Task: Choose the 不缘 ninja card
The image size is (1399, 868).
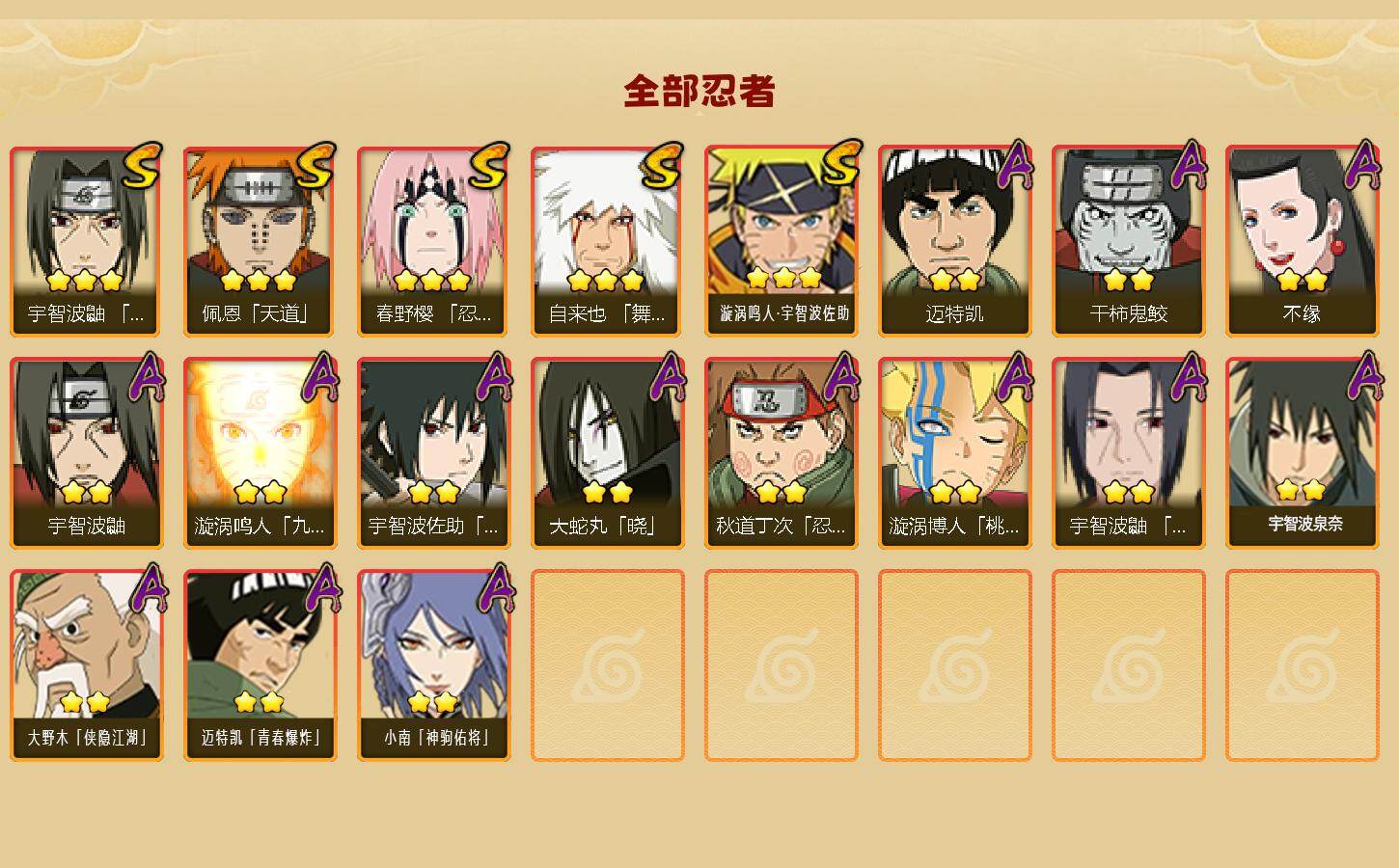Action: (1302, 241)
